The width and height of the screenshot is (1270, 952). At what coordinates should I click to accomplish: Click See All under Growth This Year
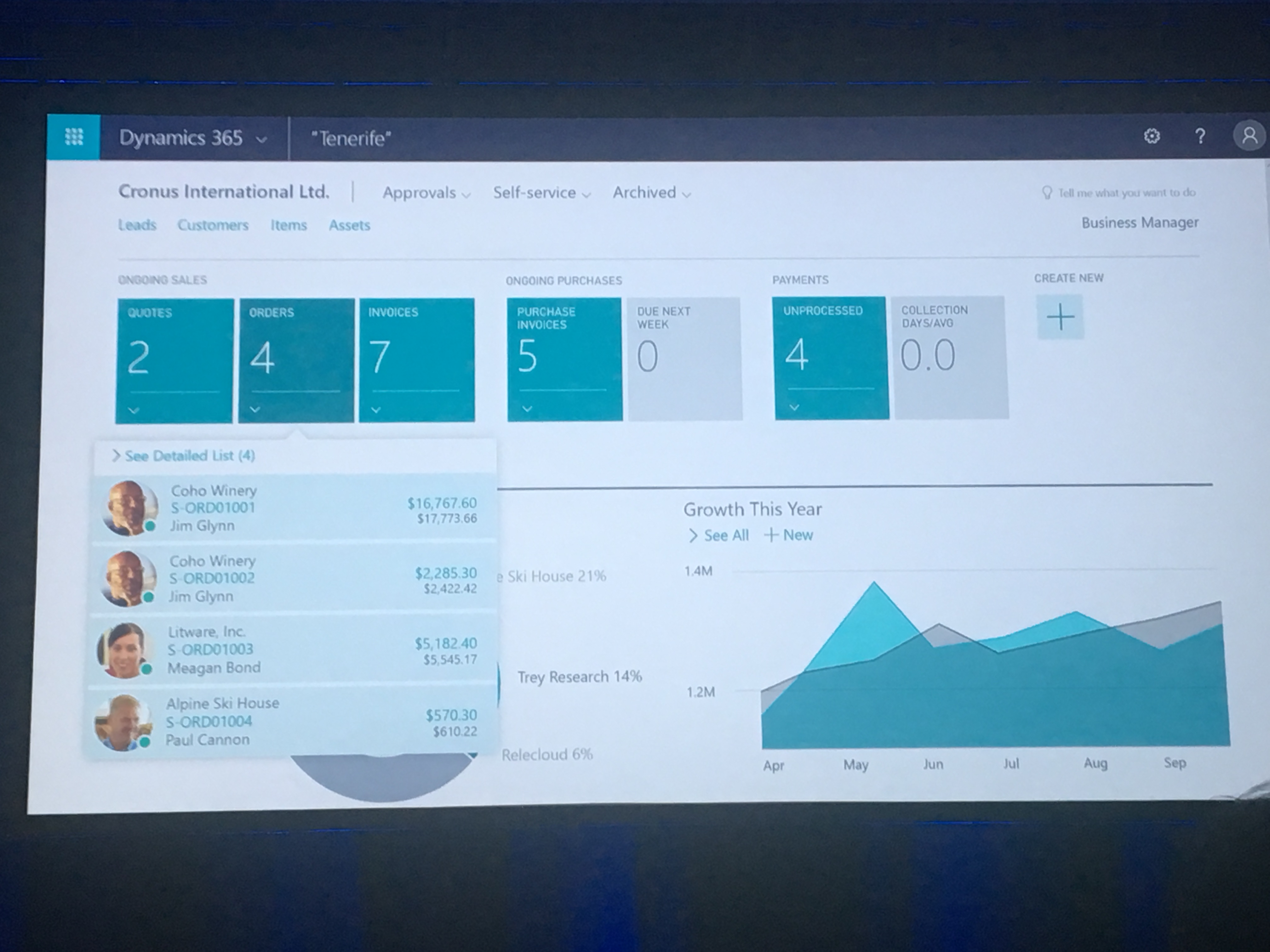pyautogui.click(x=719, y=535)
